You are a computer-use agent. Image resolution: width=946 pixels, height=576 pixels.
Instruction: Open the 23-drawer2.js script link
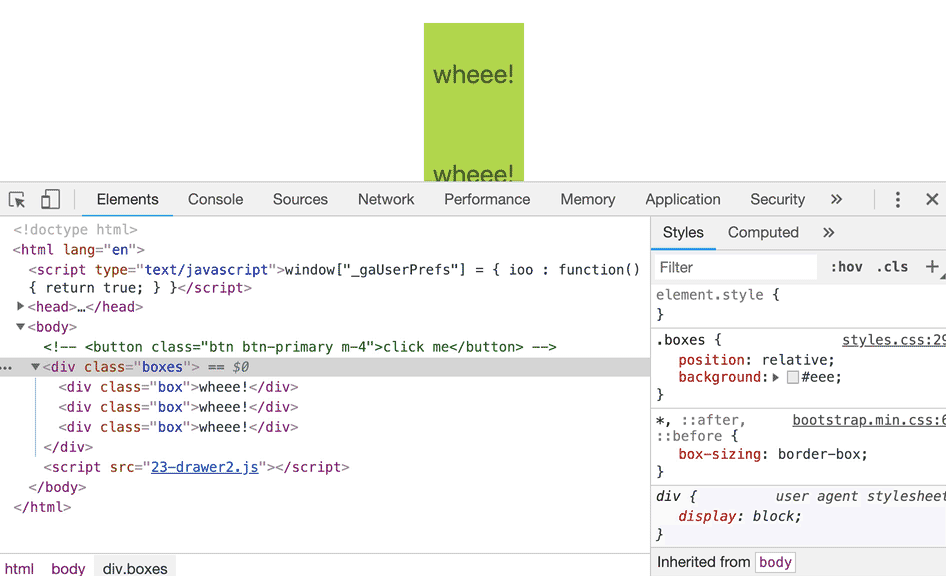(205, 467)
